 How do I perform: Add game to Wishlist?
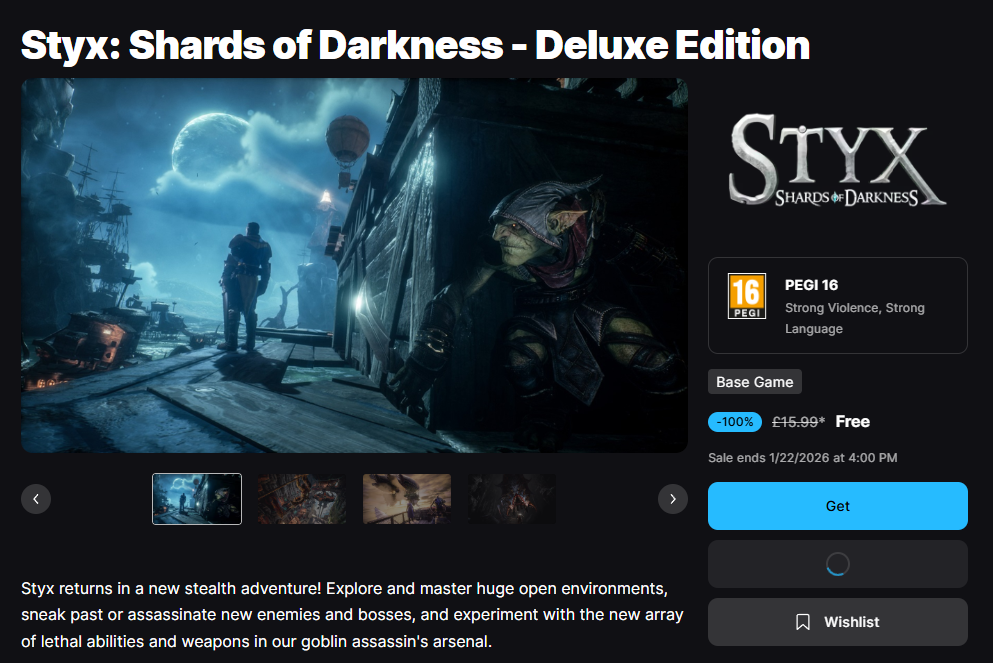point(837,622)
